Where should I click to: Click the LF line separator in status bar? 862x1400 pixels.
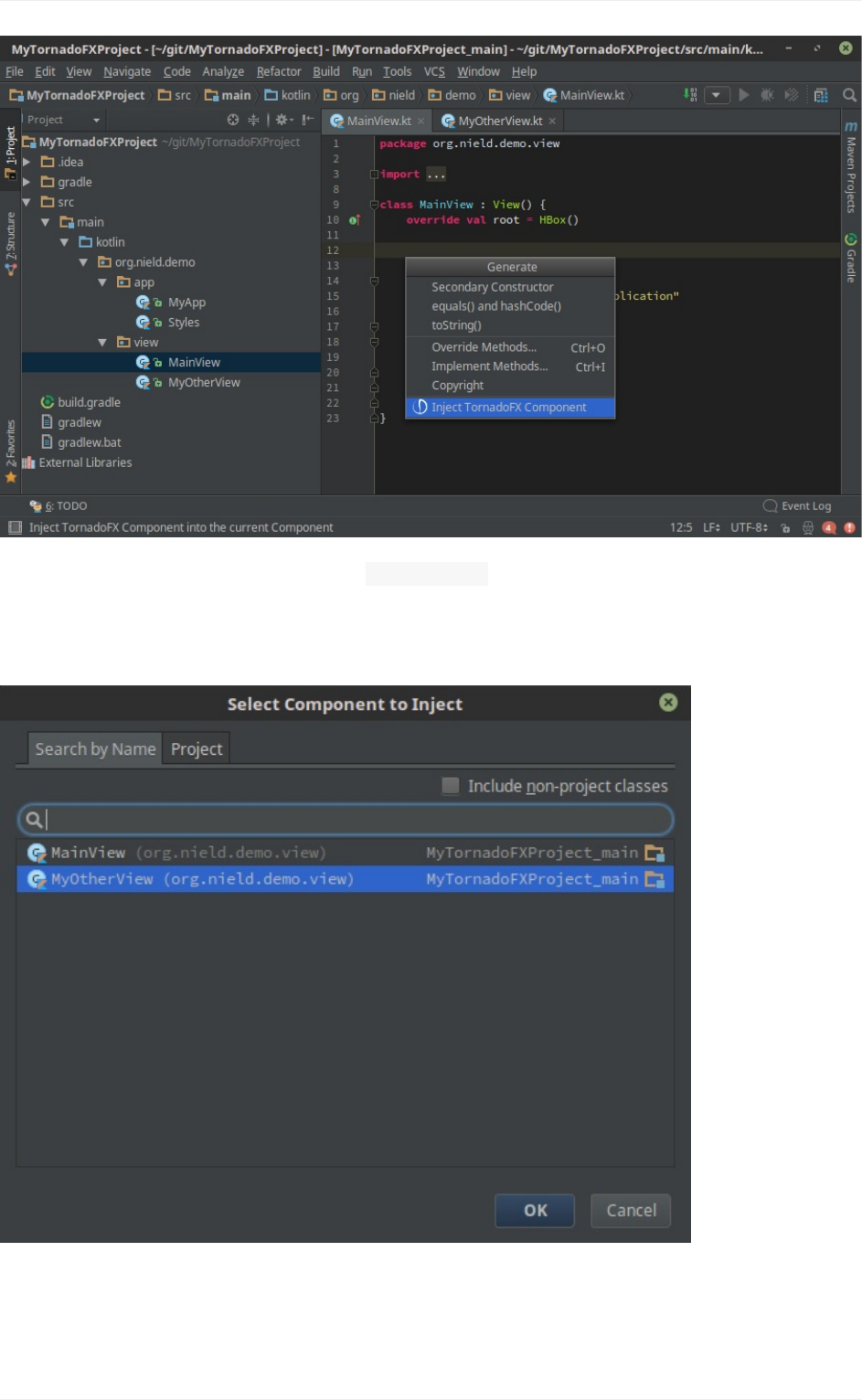pyautogui.click(x=711, y=527)
